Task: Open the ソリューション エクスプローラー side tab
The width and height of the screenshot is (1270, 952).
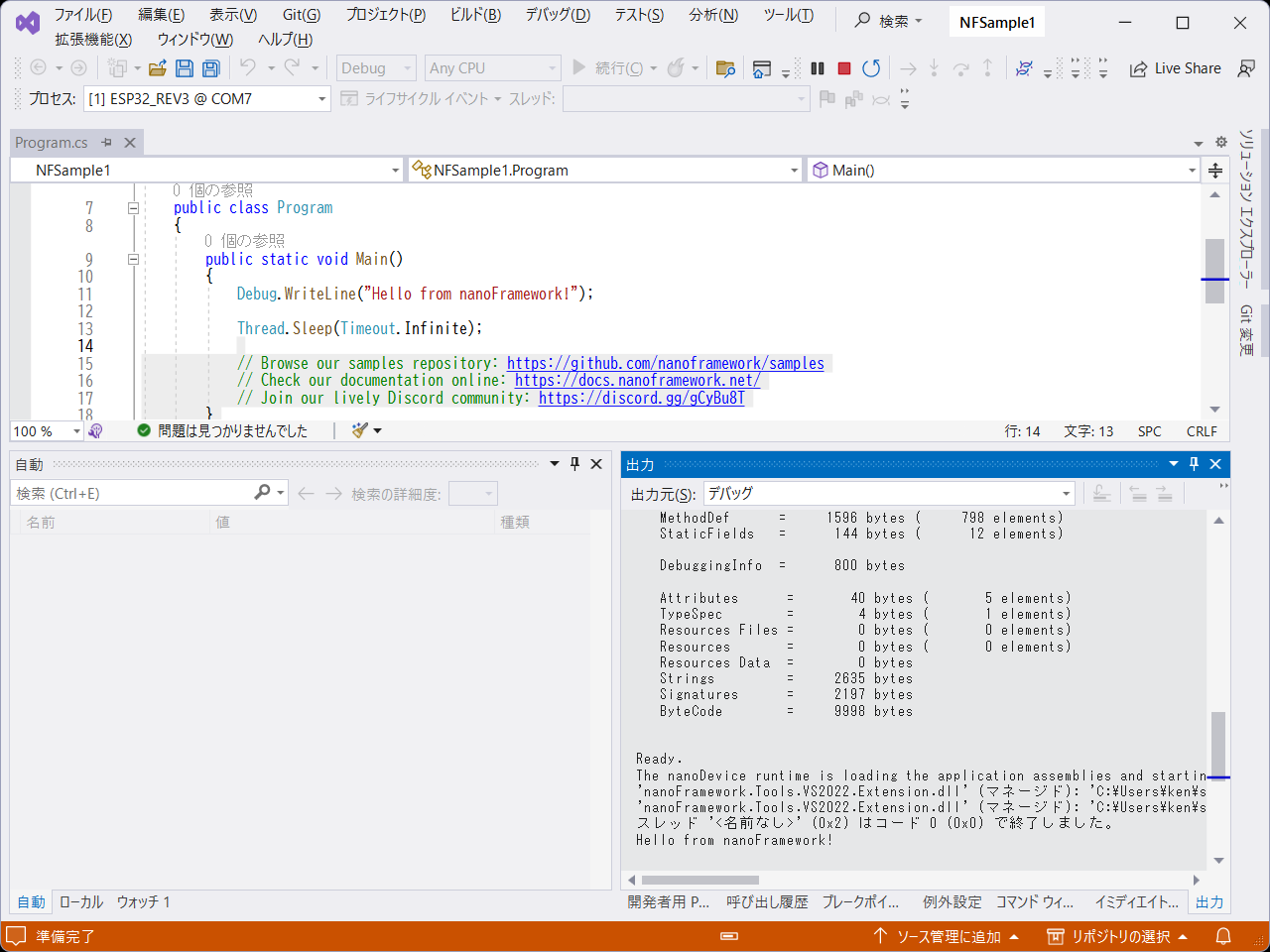Action: click(1246, 209)
